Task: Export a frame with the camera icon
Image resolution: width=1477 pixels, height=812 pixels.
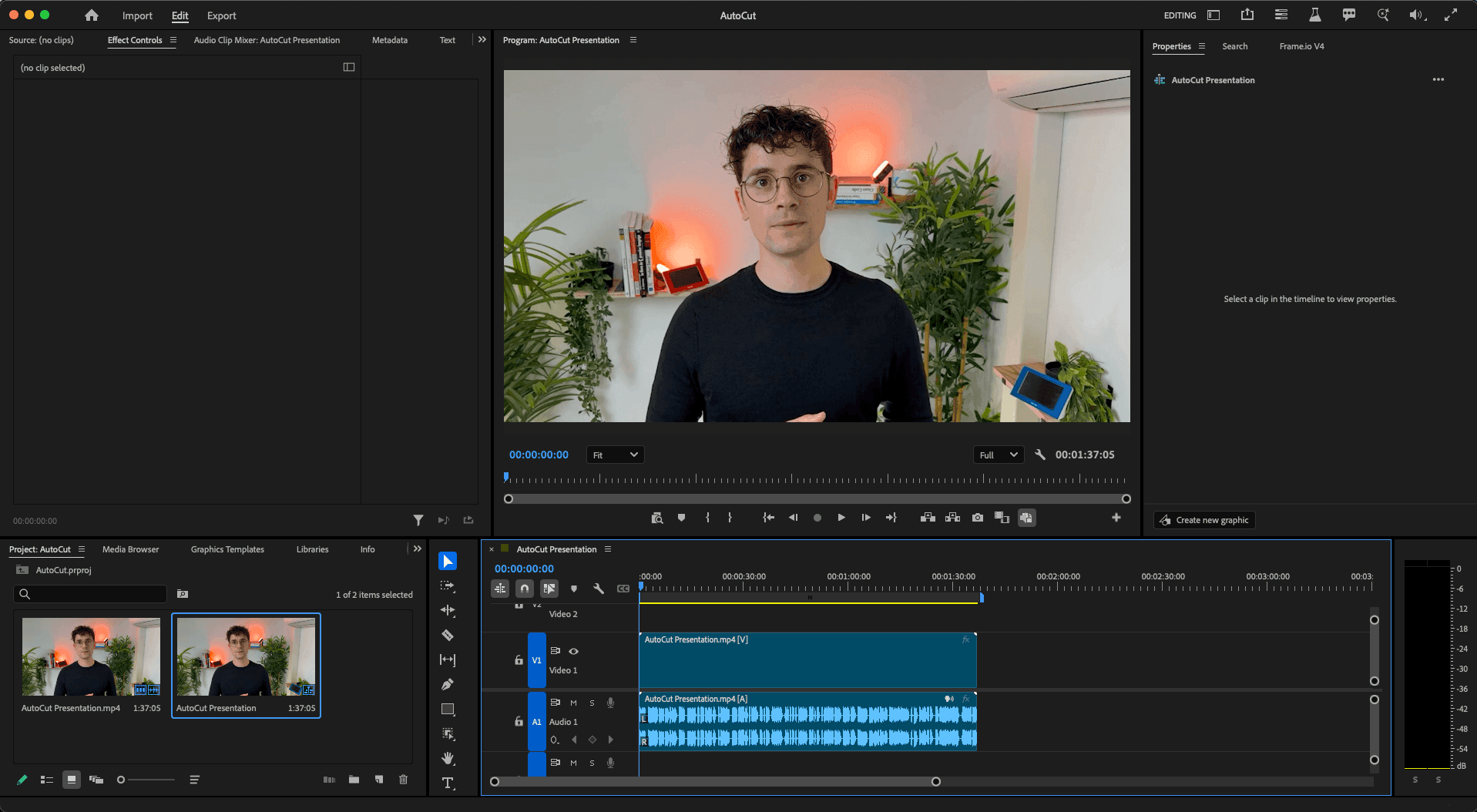Action: (x=977, y=518)
